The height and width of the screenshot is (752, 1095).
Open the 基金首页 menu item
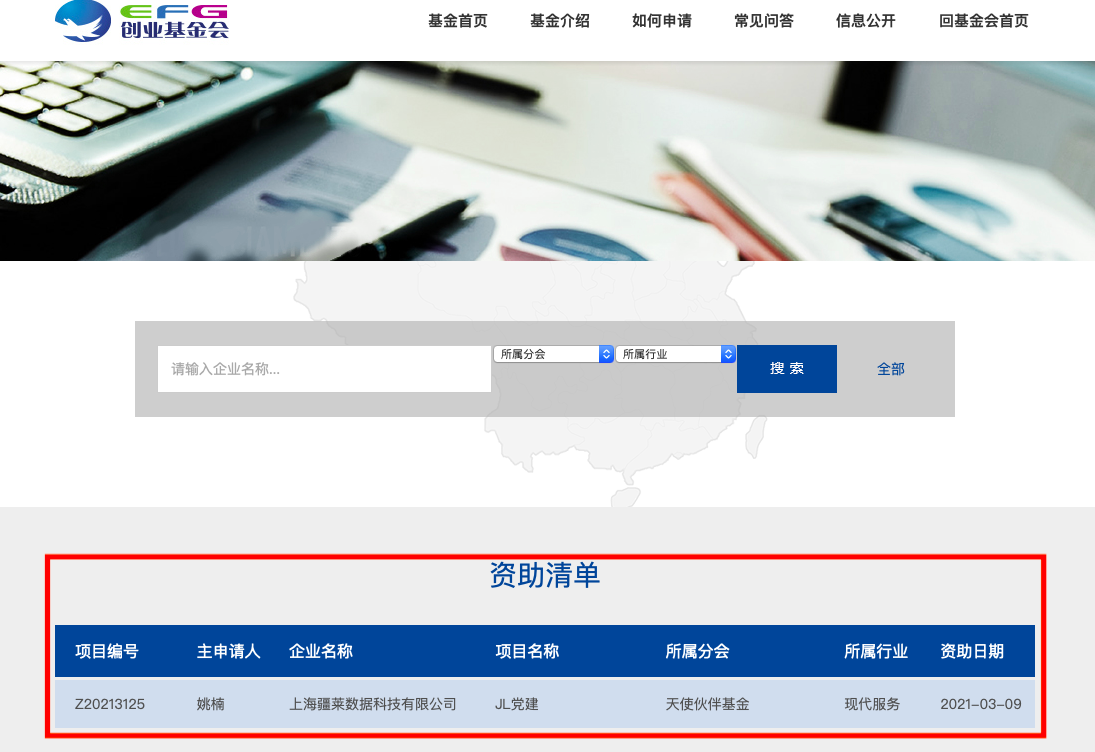click(457, 21)
